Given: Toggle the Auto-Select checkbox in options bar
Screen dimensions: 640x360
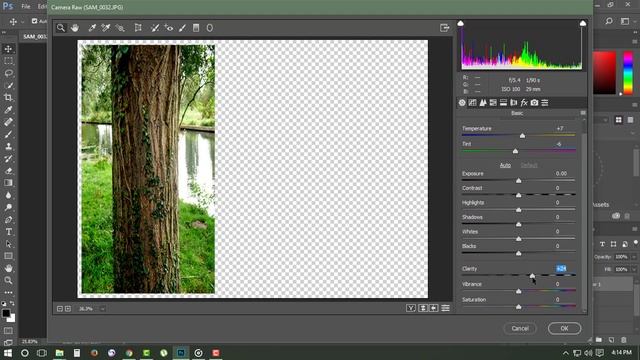Looking at the screenshot, I should (x=35, y=21).
